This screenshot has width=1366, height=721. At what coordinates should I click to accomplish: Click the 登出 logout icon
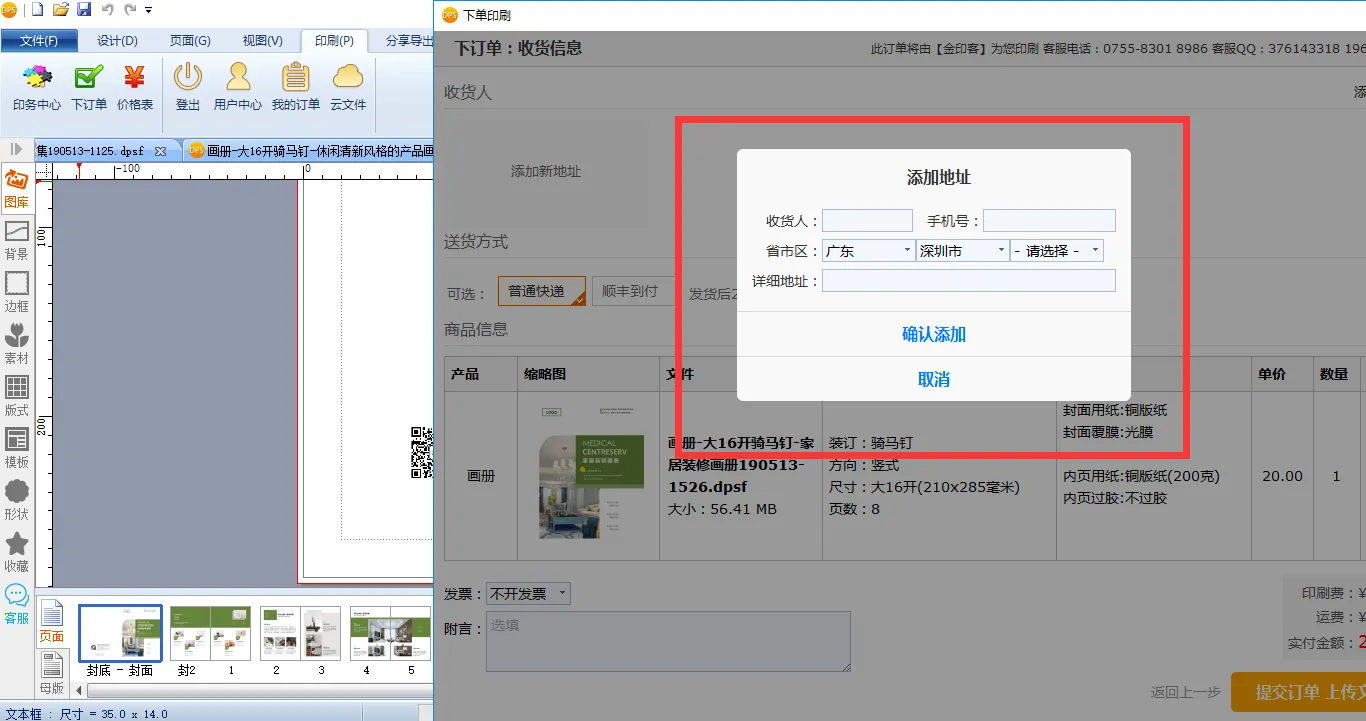pos(188,86)
